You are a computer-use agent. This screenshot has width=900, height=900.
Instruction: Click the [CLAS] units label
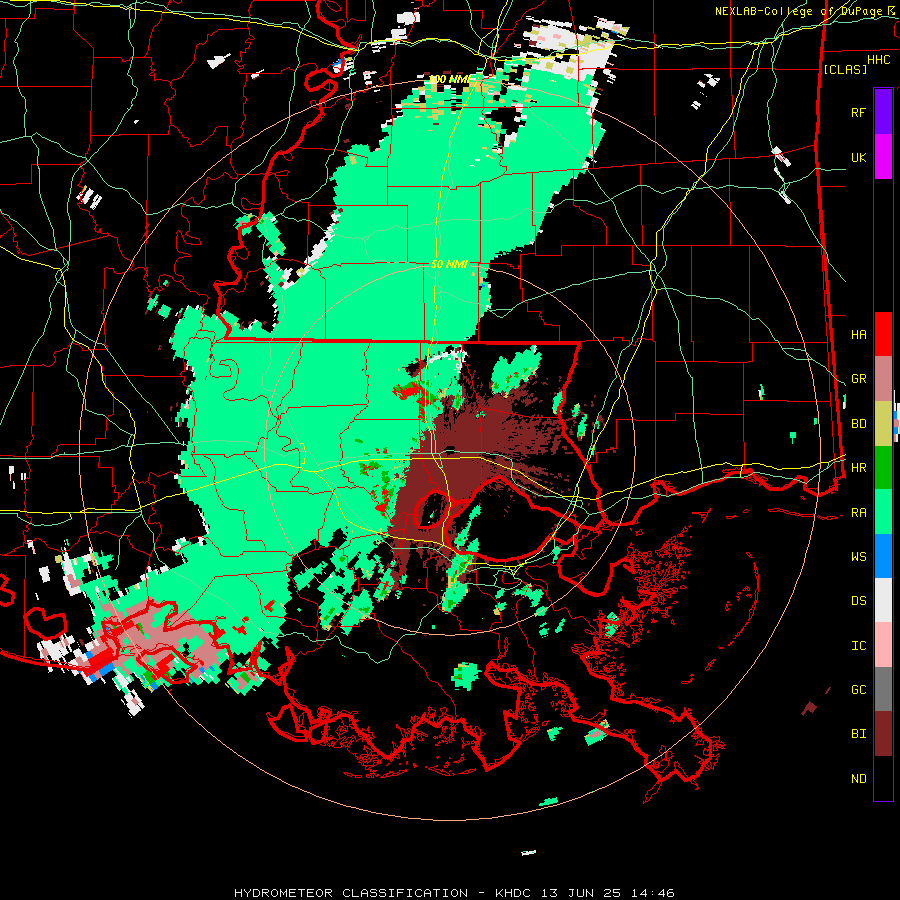(845, 69)
